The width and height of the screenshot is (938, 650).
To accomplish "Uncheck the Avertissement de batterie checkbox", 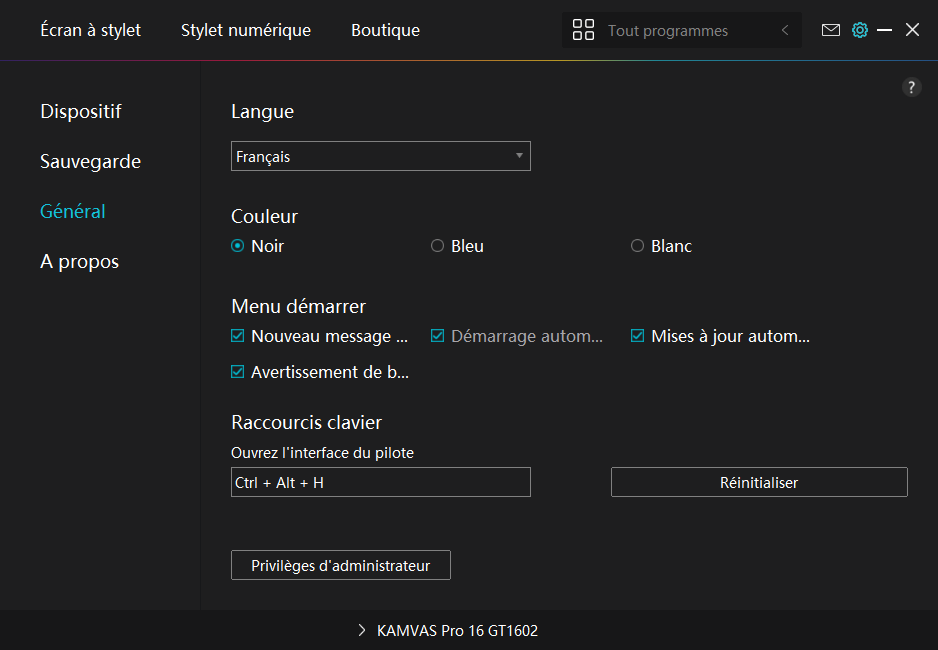I will 238,372.
